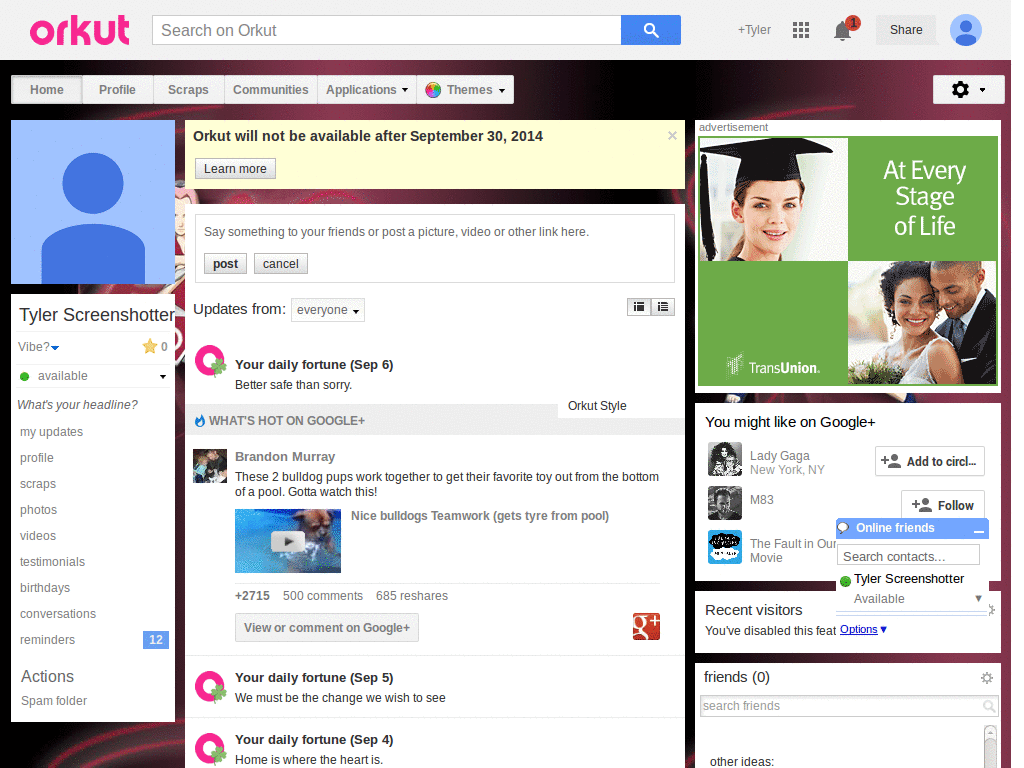Screen dimensions: 1024x768
Task: Open the notifications bell
Action: [x=842, y=31]
